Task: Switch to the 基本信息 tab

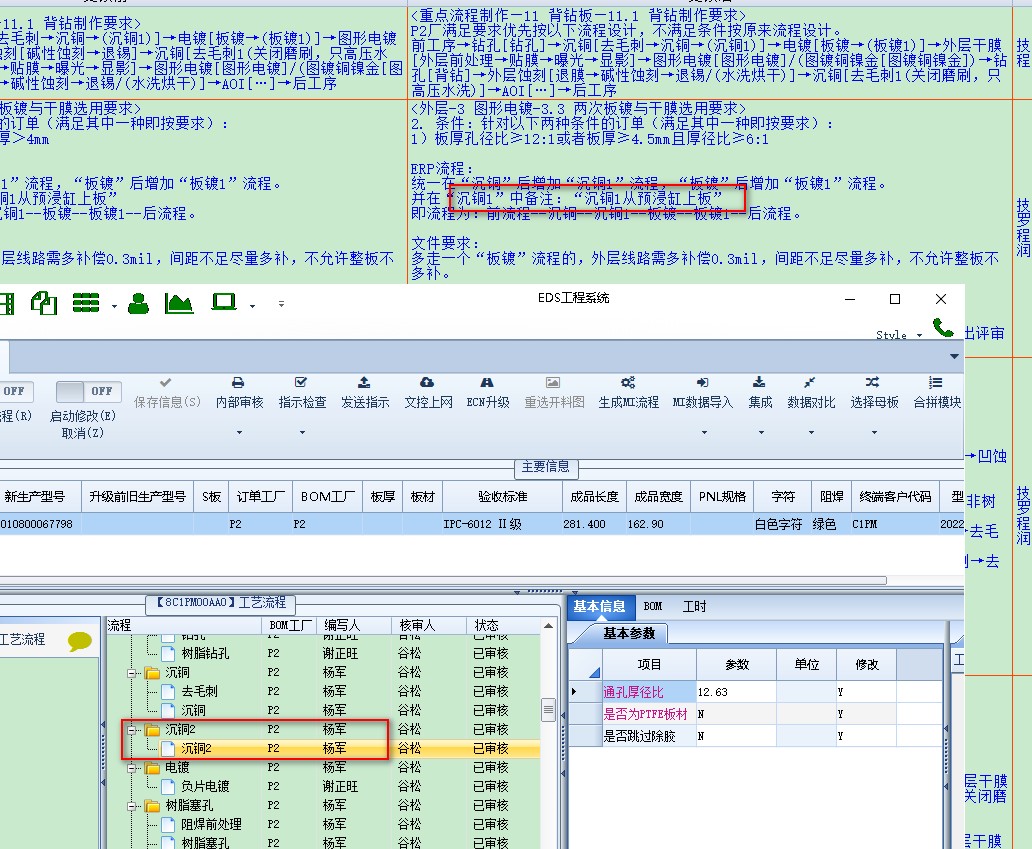Action: (599, 606)
